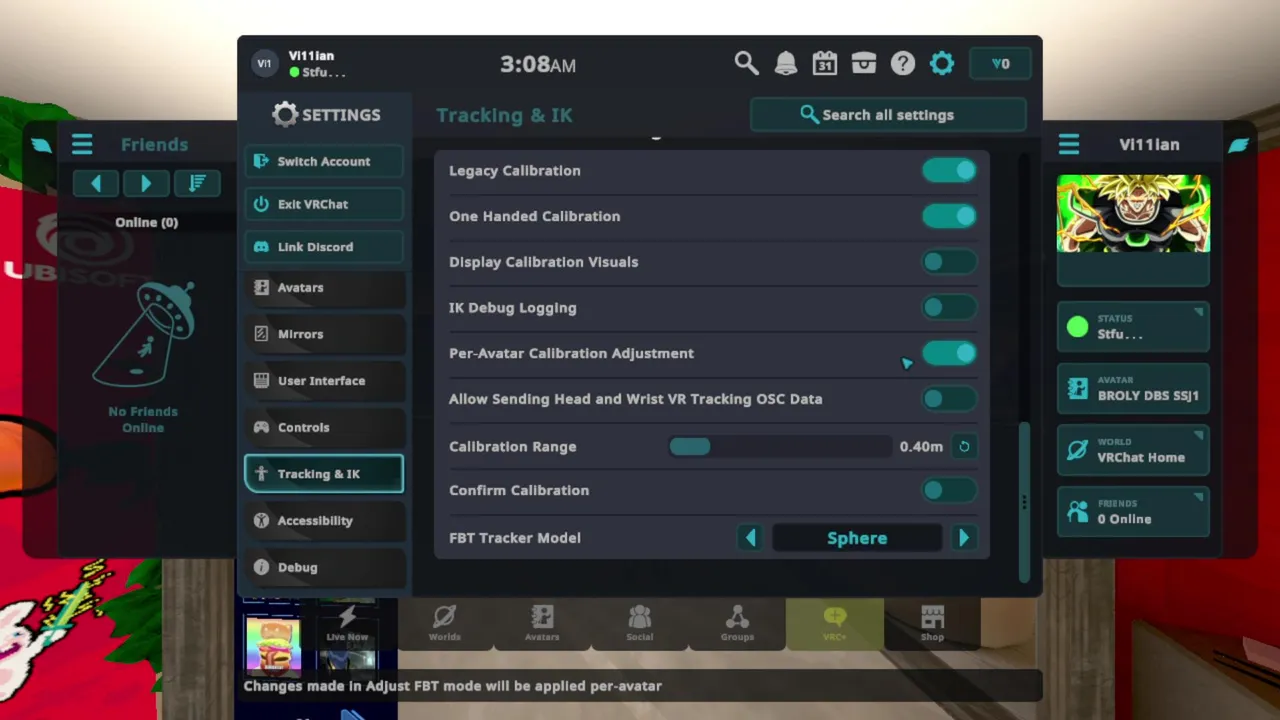Viewport: 1280px width, 720px height.
Task: Go to next friends page arrow
Action: tap(146, 183)
